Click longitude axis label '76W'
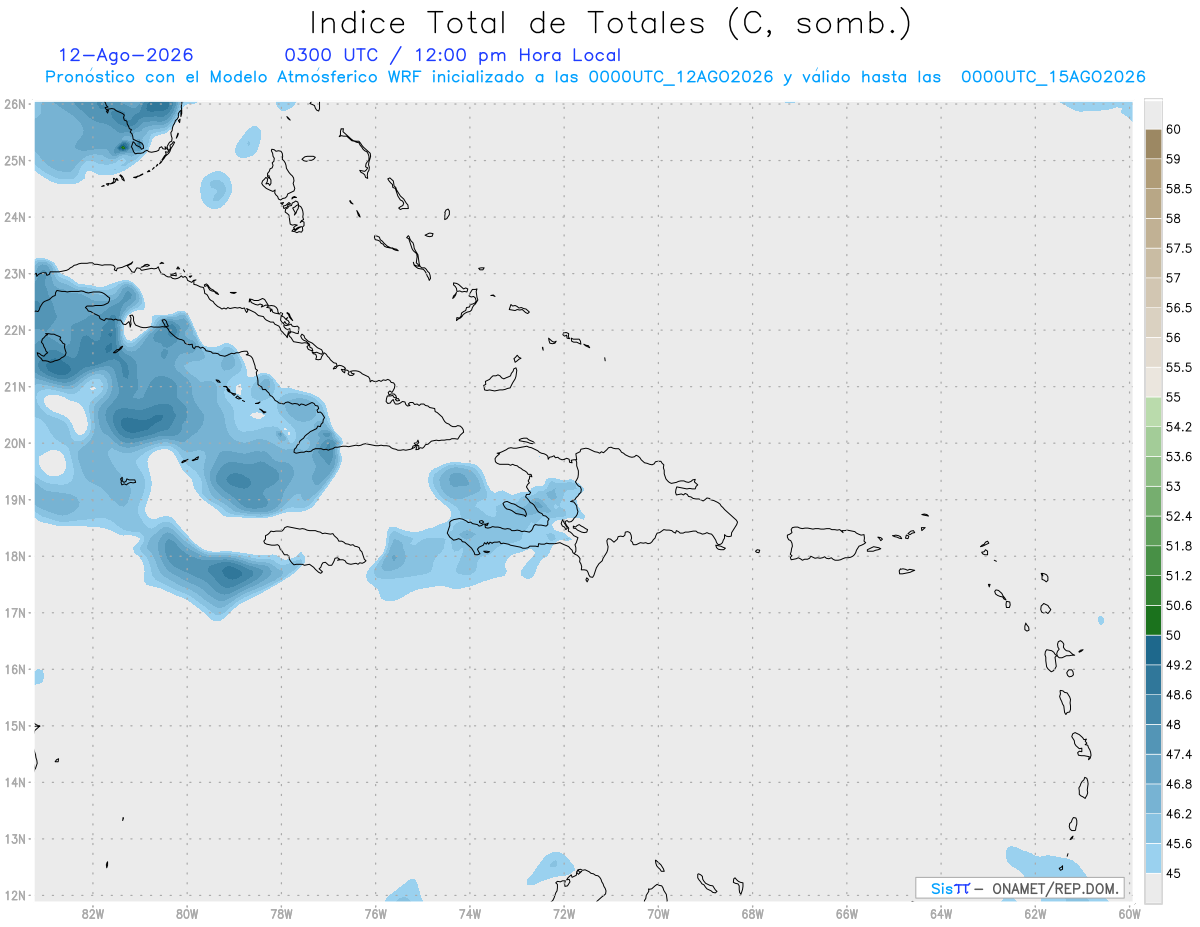 (375, 913)
